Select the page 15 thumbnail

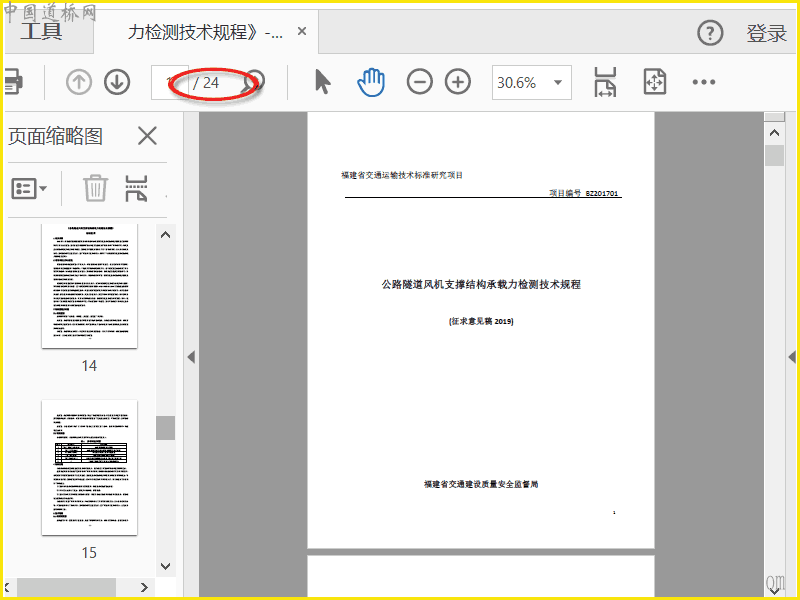coord(89,467)
